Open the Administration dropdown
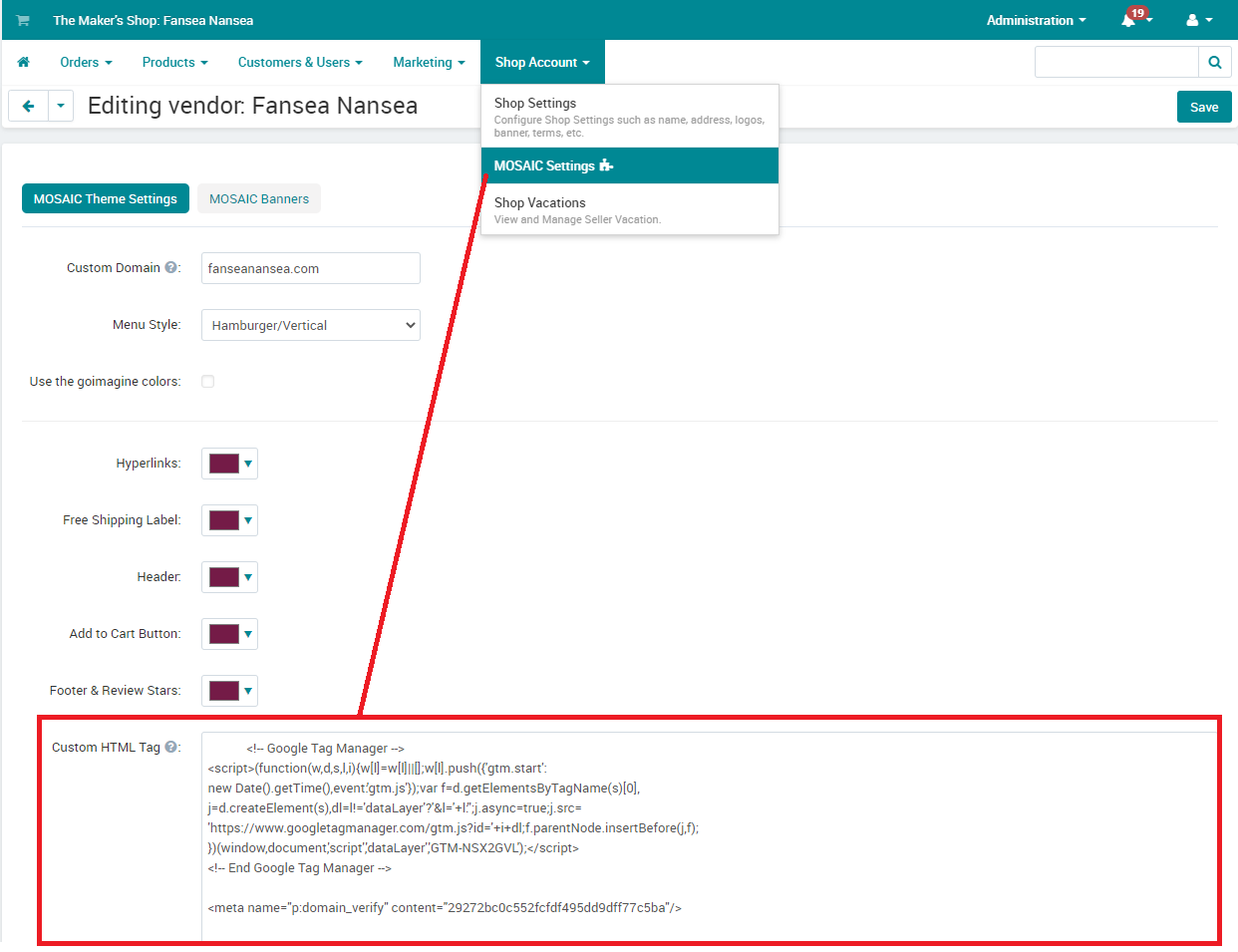This screenshot has height=952, width=1238. tap(1036, 20)
